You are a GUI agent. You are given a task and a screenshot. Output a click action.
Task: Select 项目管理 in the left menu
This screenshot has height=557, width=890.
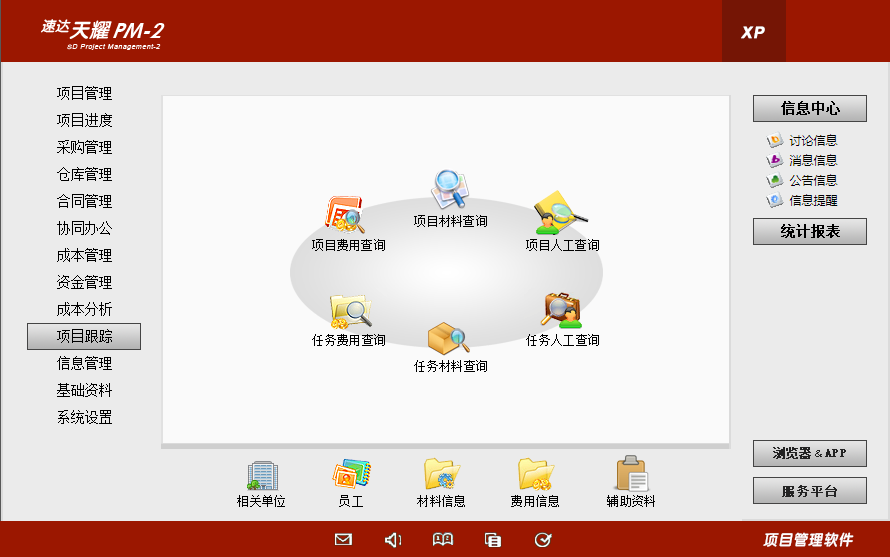point(84,94)
